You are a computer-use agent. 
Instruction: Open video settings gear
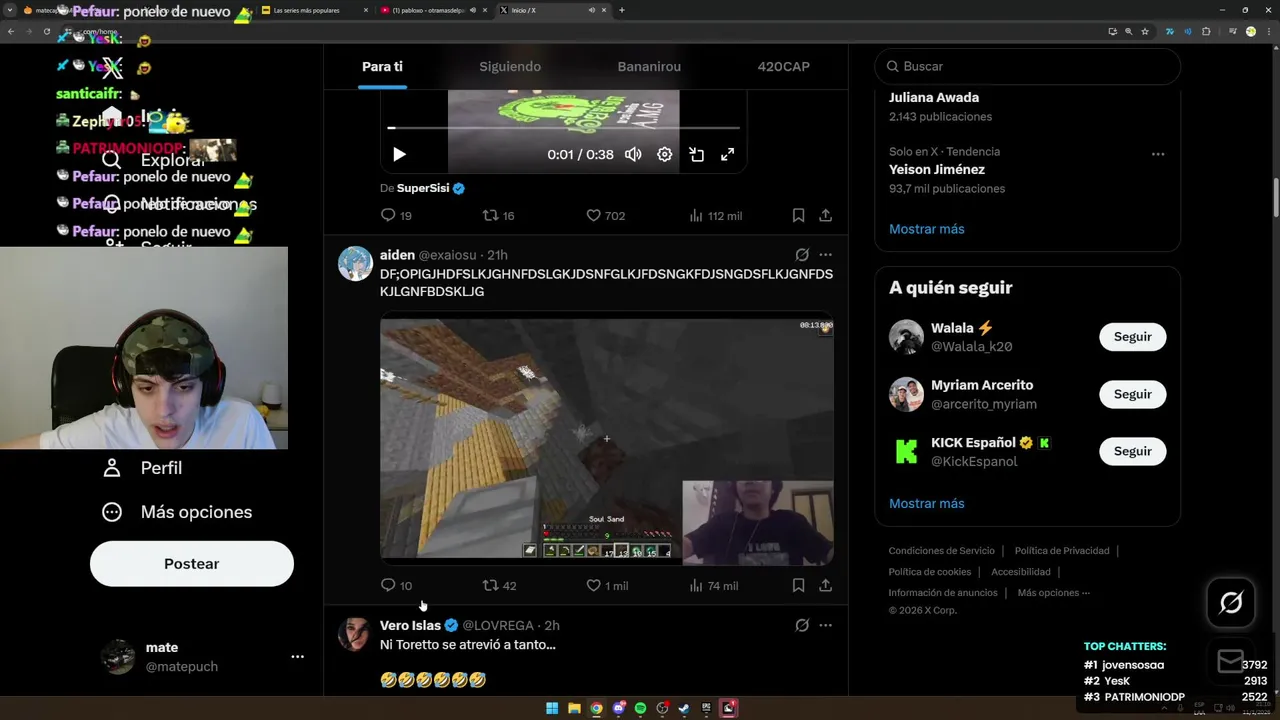pos(664,154)
